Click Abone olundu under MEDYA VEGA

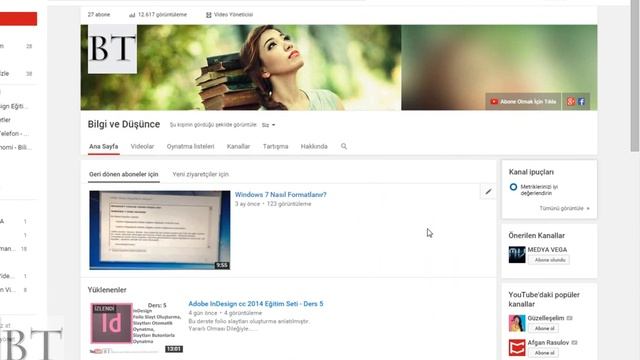549,260
